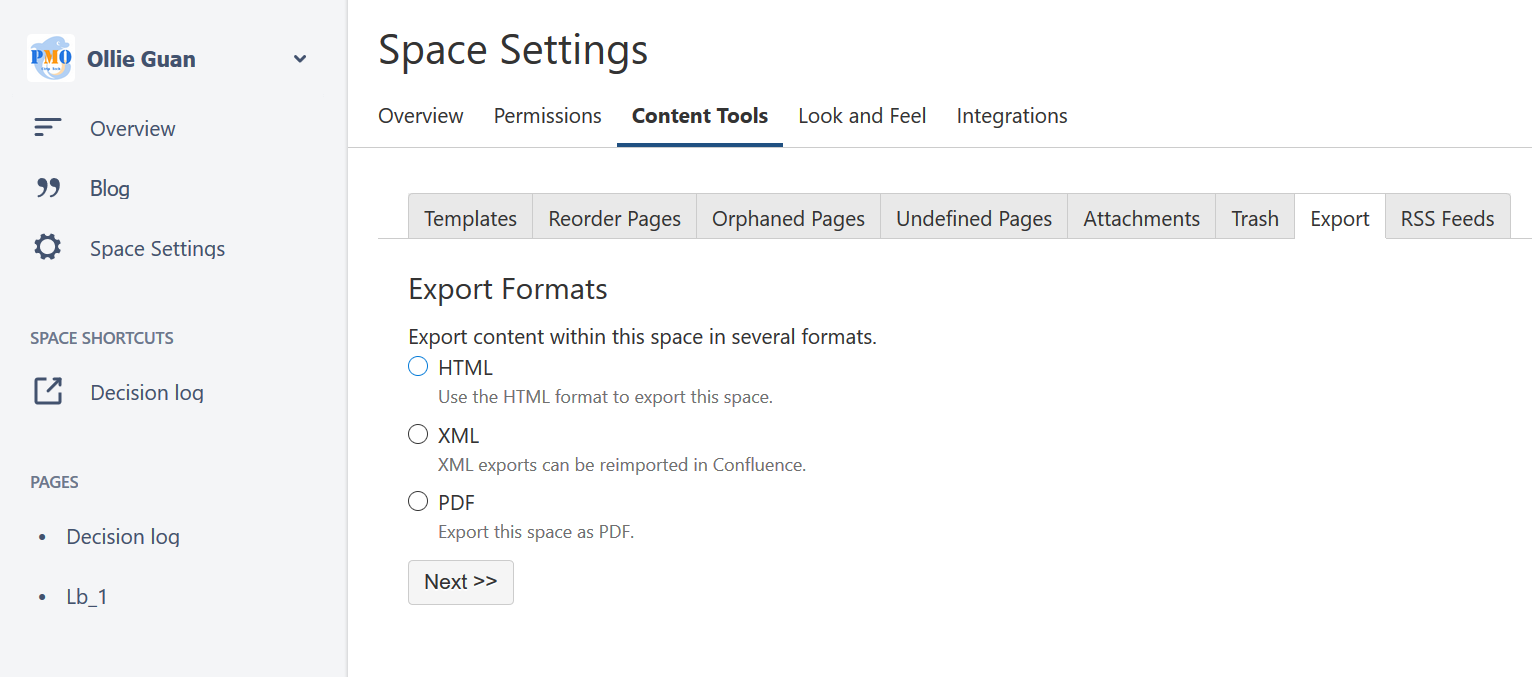Click the Space Settings gear icon
Viewport: 1532px width, 677px height.
coord(47,247)
